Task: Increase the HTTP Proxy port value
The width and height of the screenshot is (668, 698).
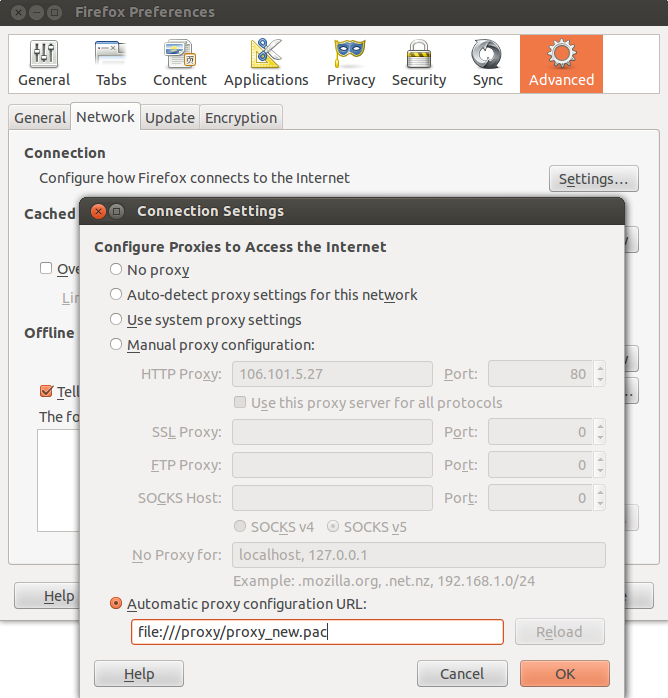Action: point(600,368)
